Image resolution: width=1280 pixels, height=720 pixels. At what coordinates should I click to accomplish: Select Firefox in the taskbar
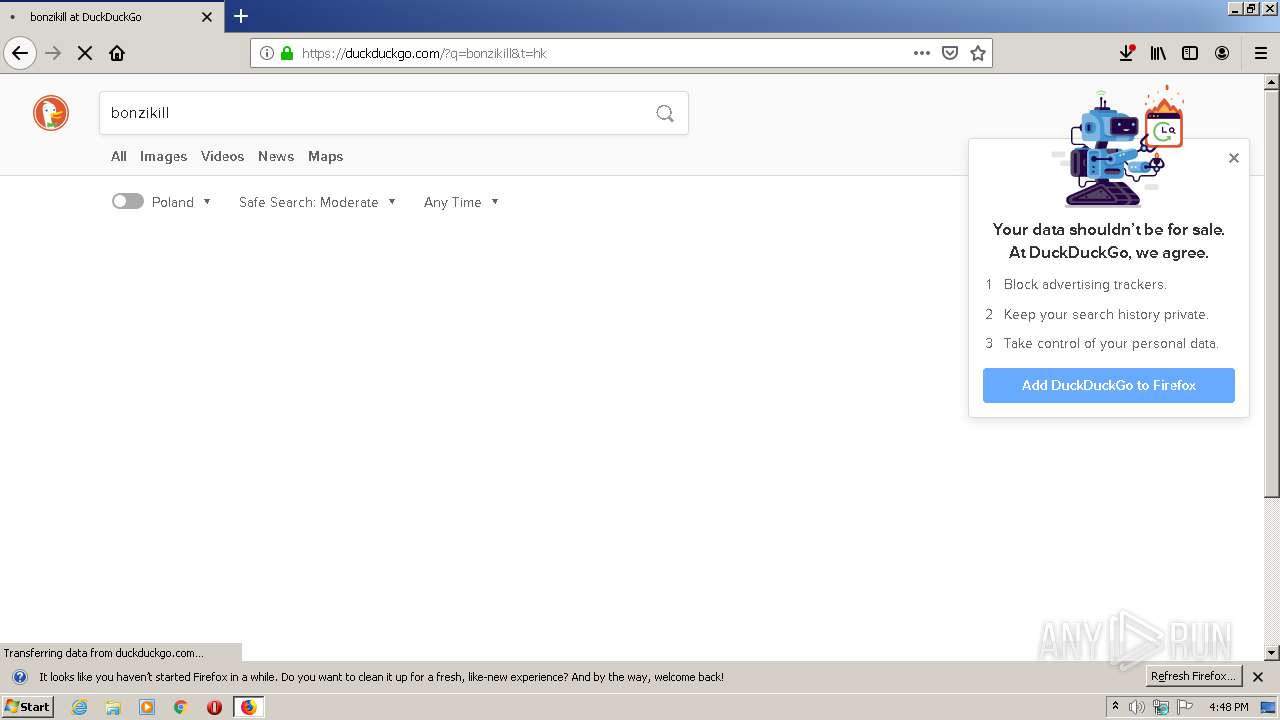click(x=248, y=707)
